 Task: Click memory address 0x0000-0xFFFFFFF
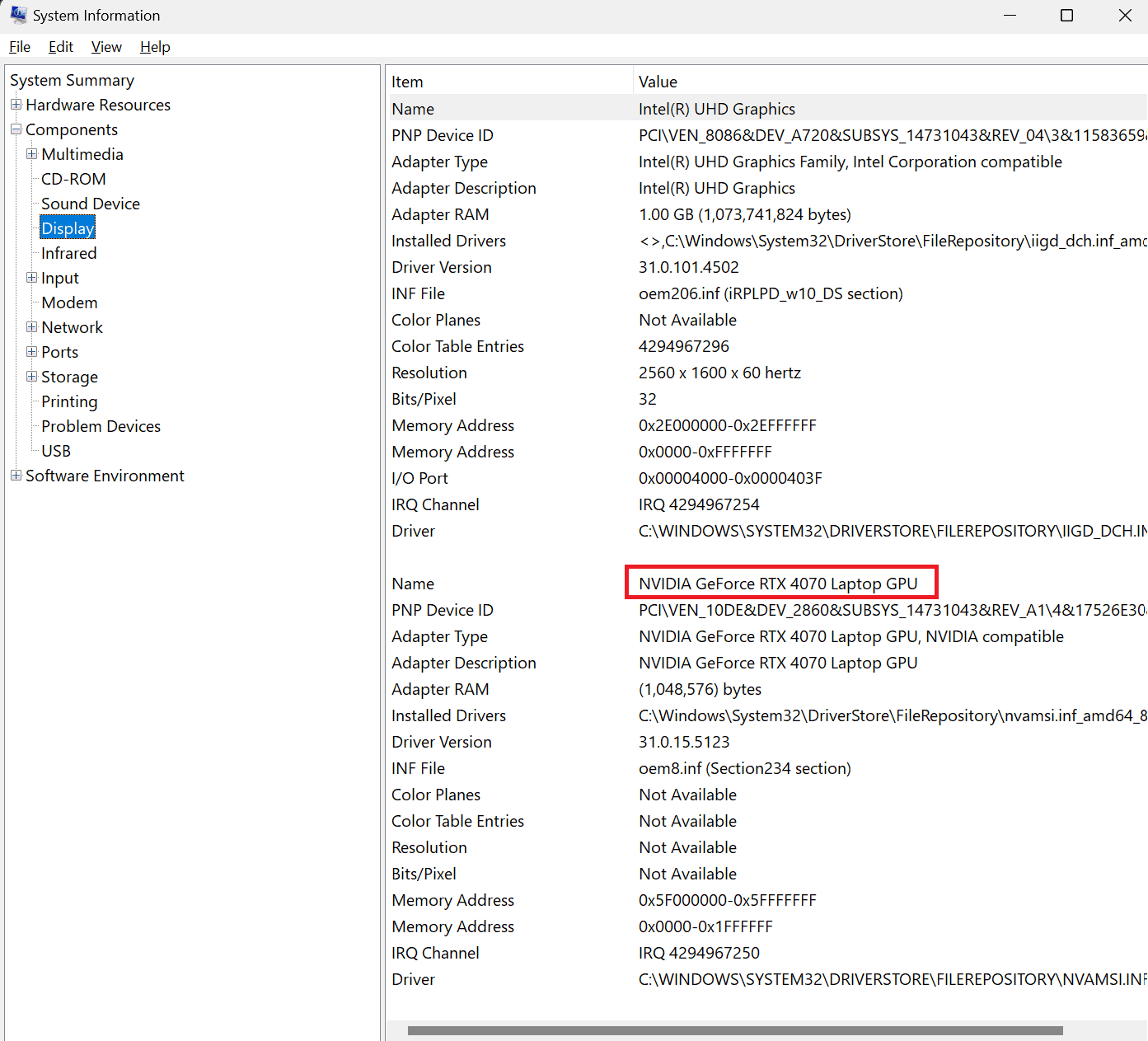click(705, 452)
